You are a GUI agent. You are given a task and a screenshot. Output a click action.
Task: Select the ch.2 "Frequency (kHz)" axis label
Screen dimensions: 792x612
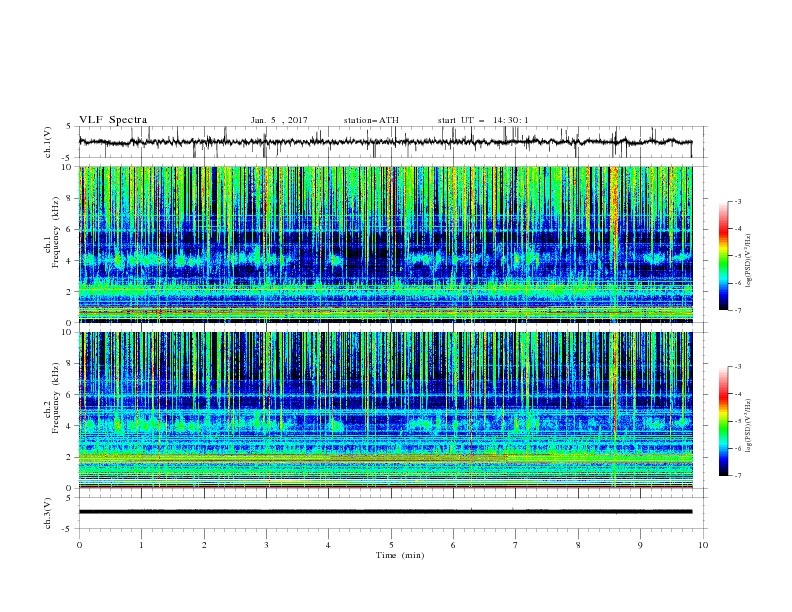[x=56, y=397]
